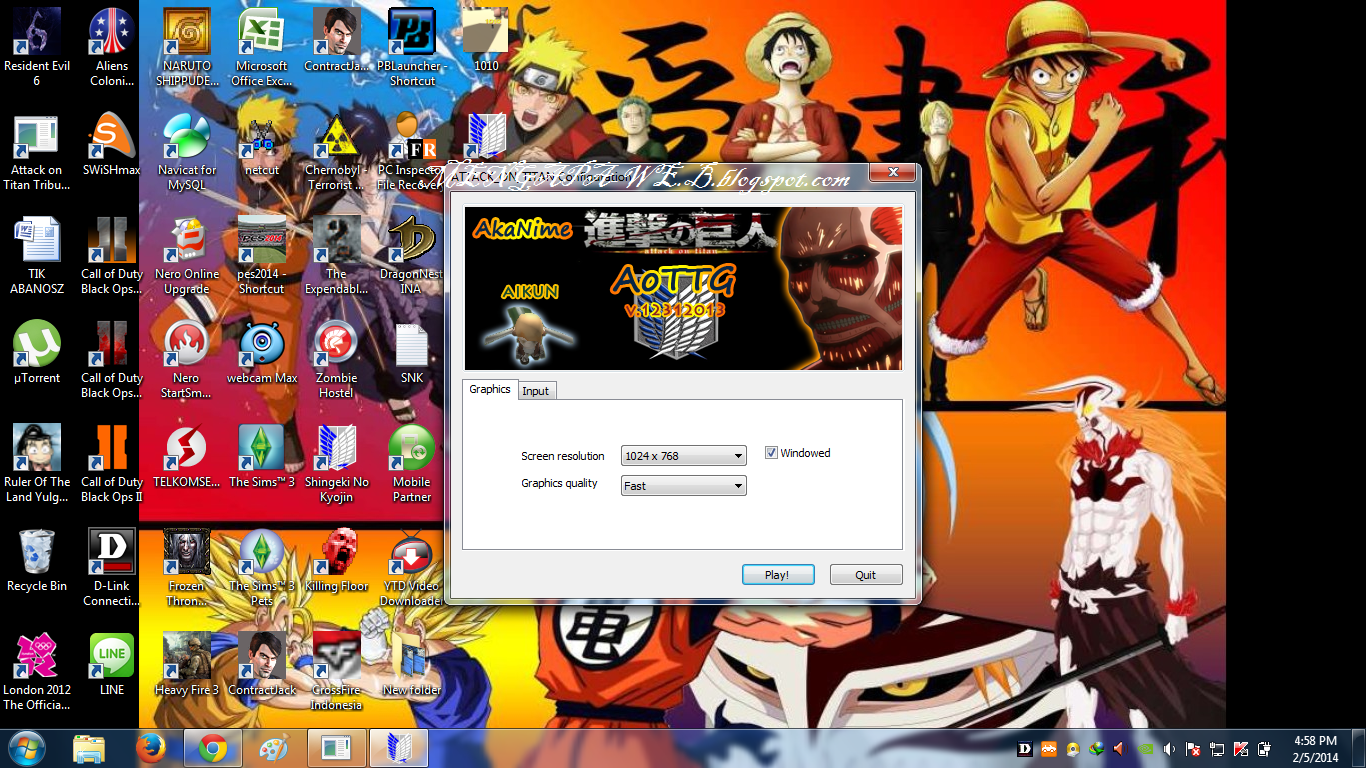The image size is (1366, 768).
Task: Launch Heavy Fire 3 from desktop
Action: click(187, 665)
